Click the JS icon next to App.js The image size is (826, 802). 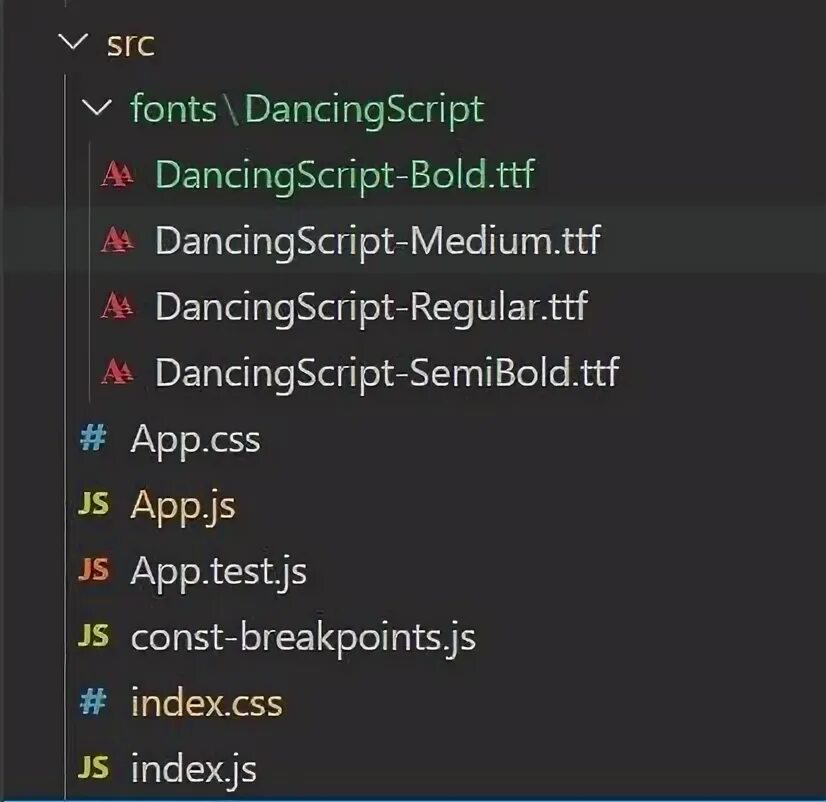(x=94, y=504)
